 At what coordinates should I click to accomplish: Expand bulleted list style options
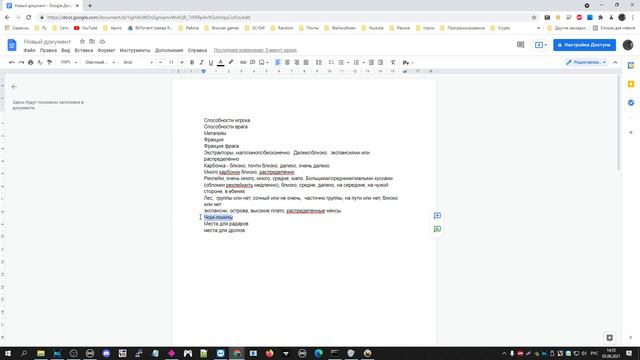(x=348, y=62)
